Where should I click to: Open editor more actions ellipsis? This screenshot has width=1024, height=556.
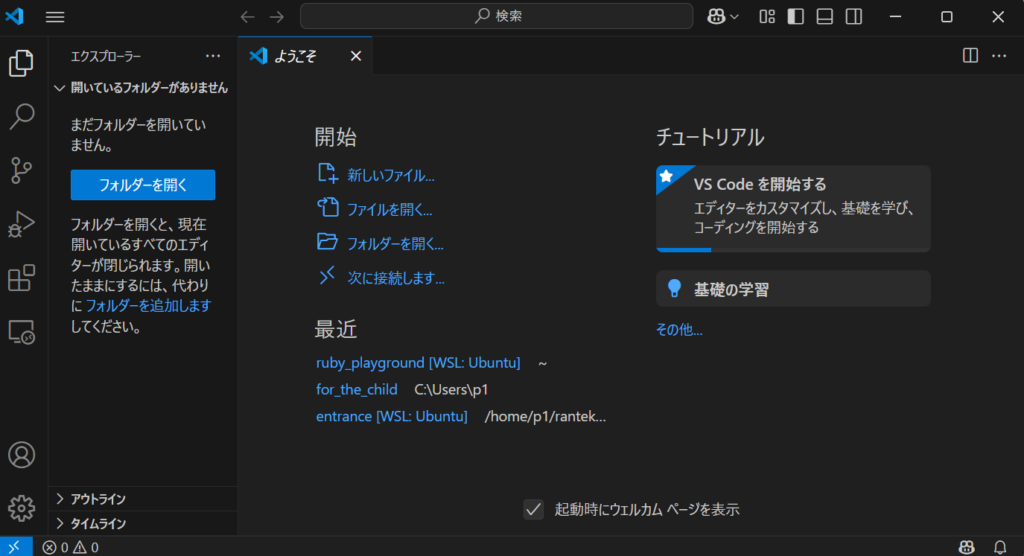click(x=999, y=56)
